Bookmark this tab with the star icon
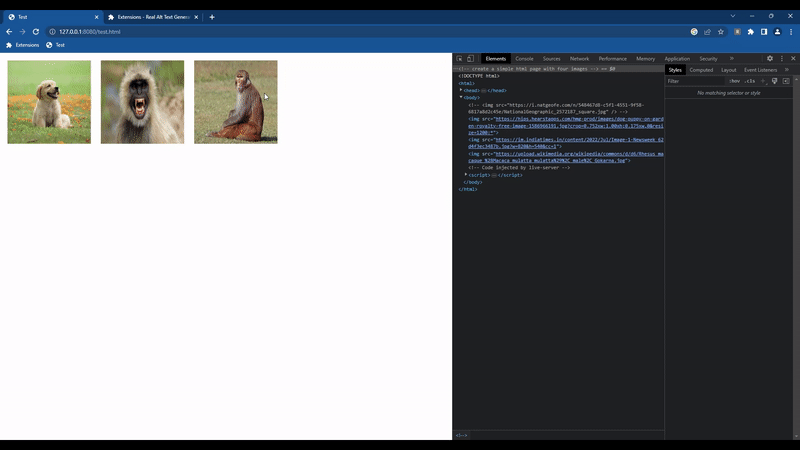800x450 pixels. click(x=720, y=32)
